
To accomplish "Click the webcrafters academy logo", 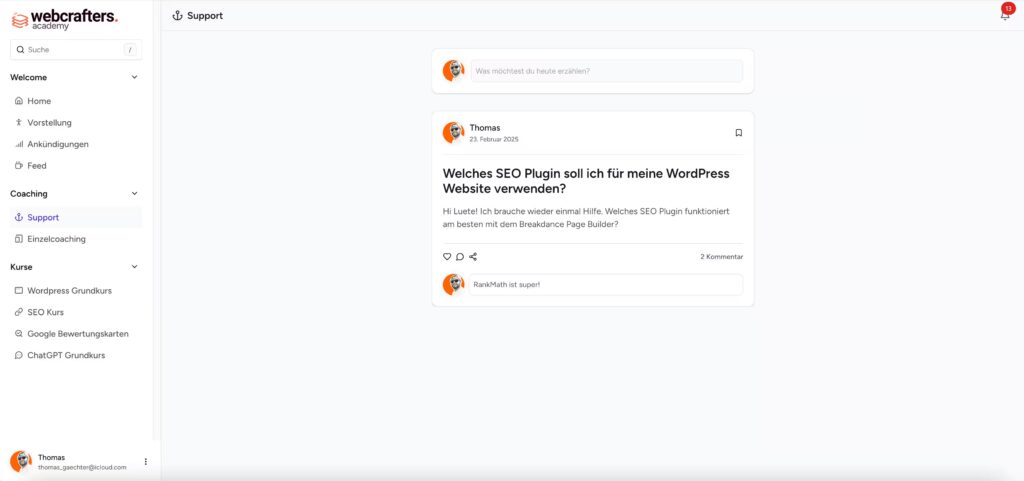I will coord(65,19).
